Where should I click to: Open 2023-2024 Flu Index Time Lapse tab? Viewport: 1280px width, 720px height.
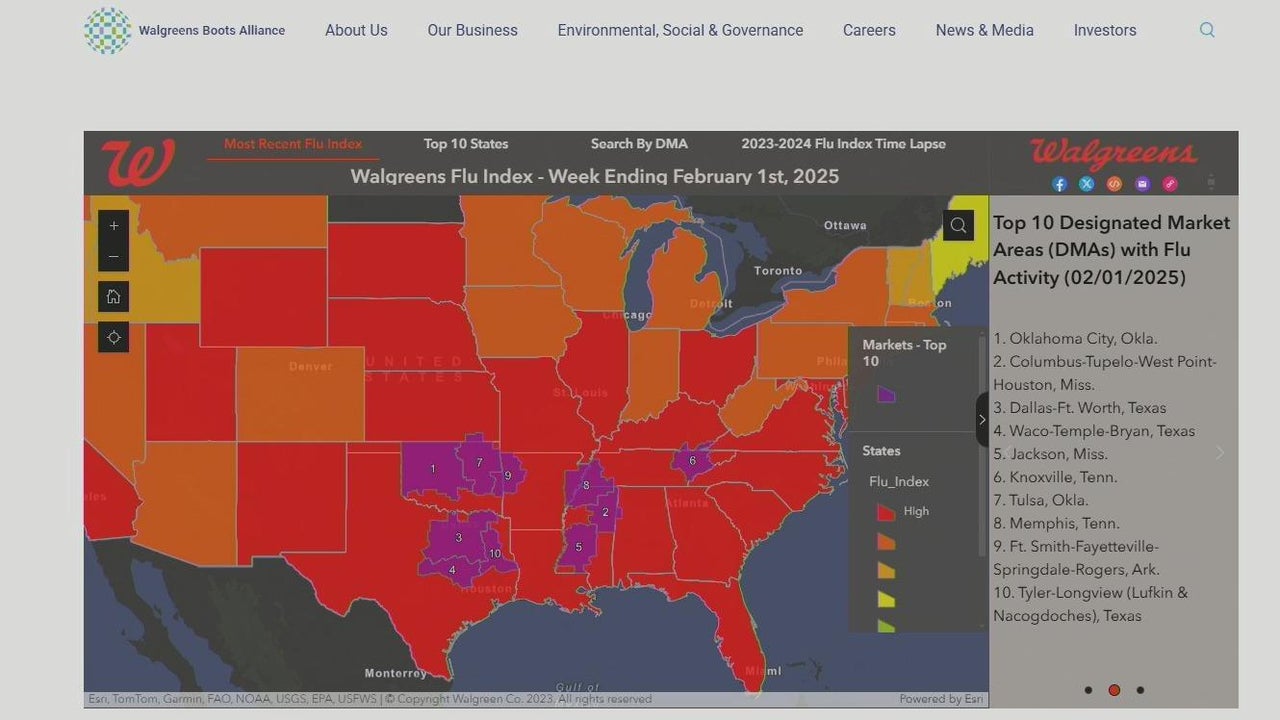coord(843,144)
